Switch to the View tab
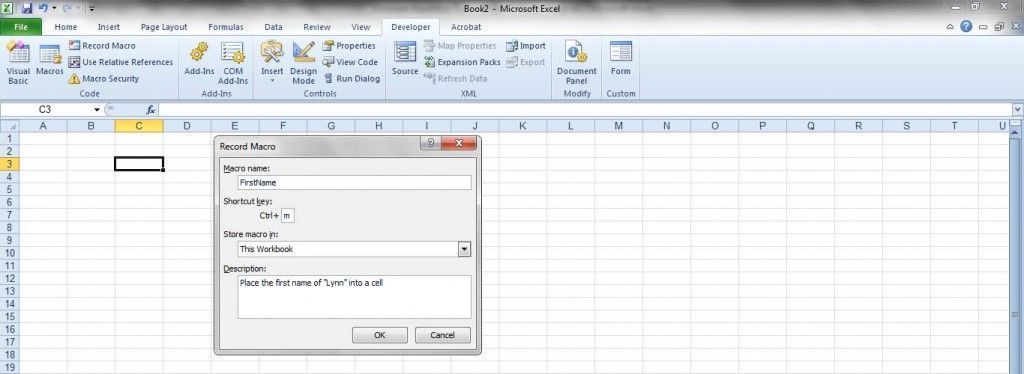 tap(360, 27)
